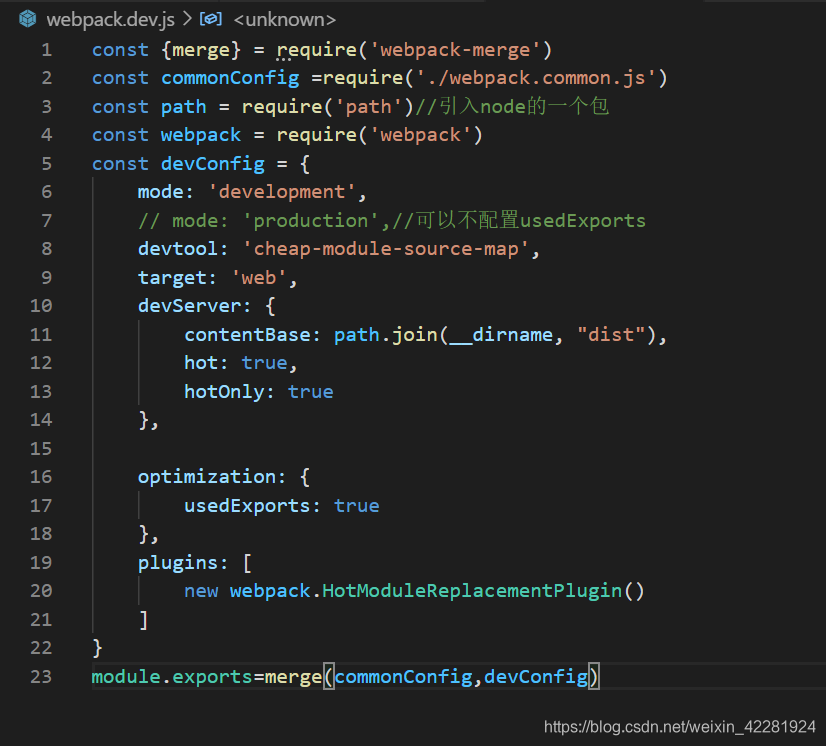Click the 'cheap-module-source-map' string
The image size is (826, 746).
click(x=386, y=249)
